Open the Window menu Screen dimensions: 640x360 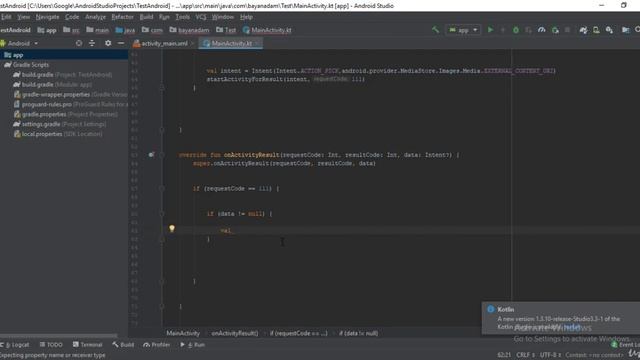point(223,17)
